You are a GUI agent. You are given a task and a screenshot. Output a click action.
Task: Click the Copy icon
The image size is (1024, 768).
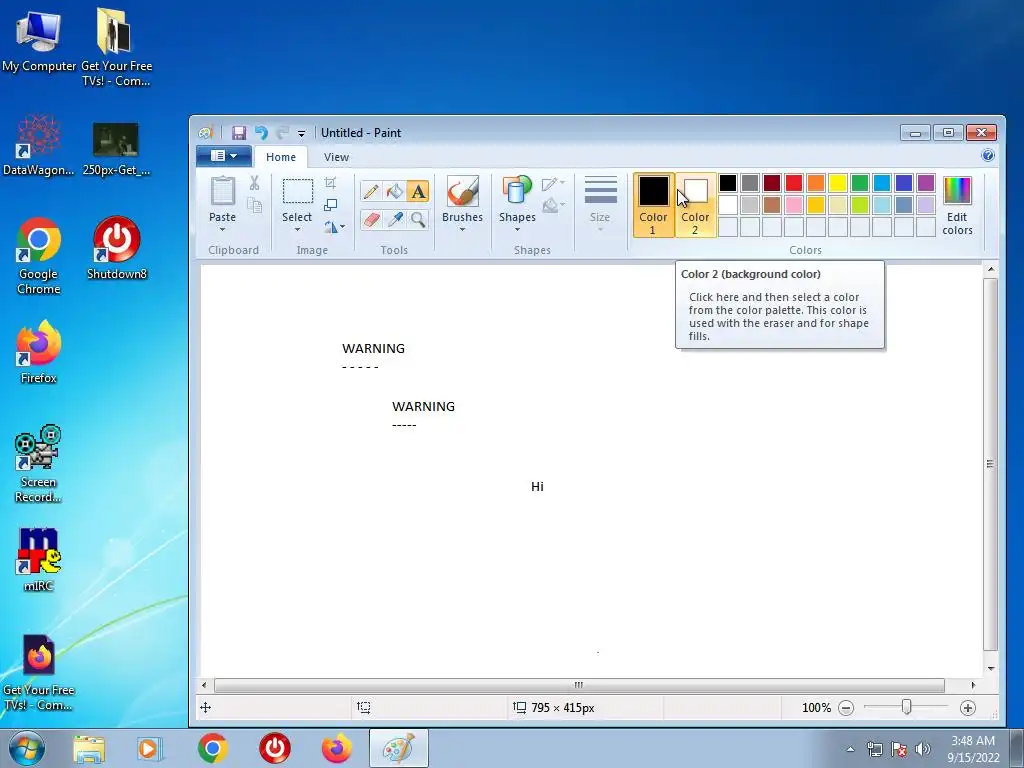[x=255, y=206]
